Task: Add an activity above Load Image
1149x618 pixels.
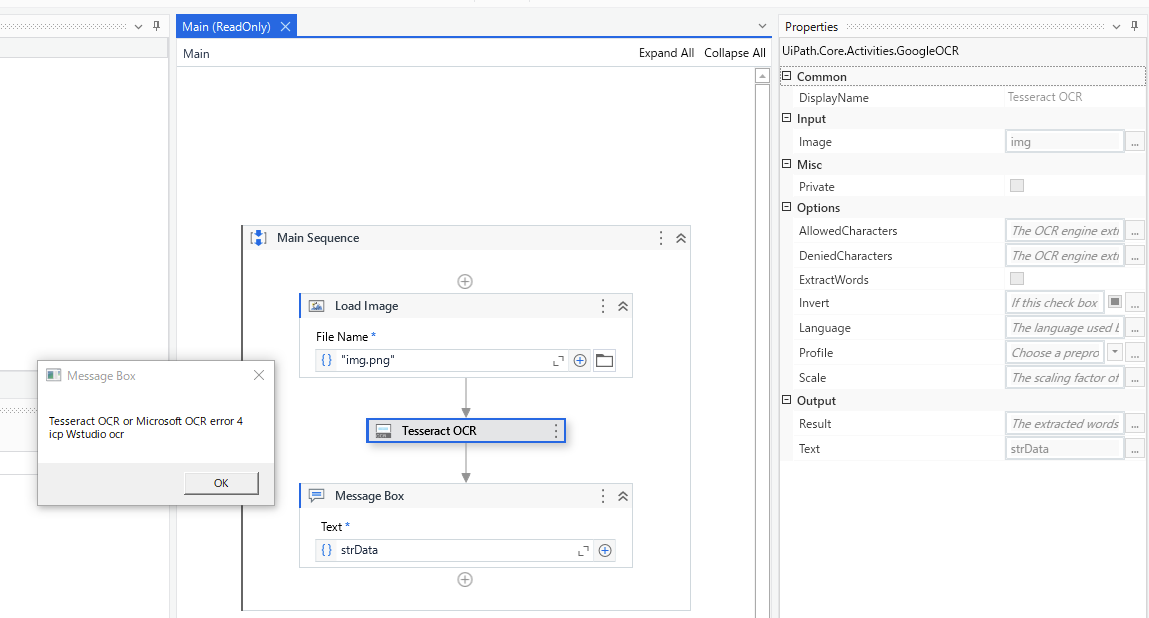Action: (465, 282)
